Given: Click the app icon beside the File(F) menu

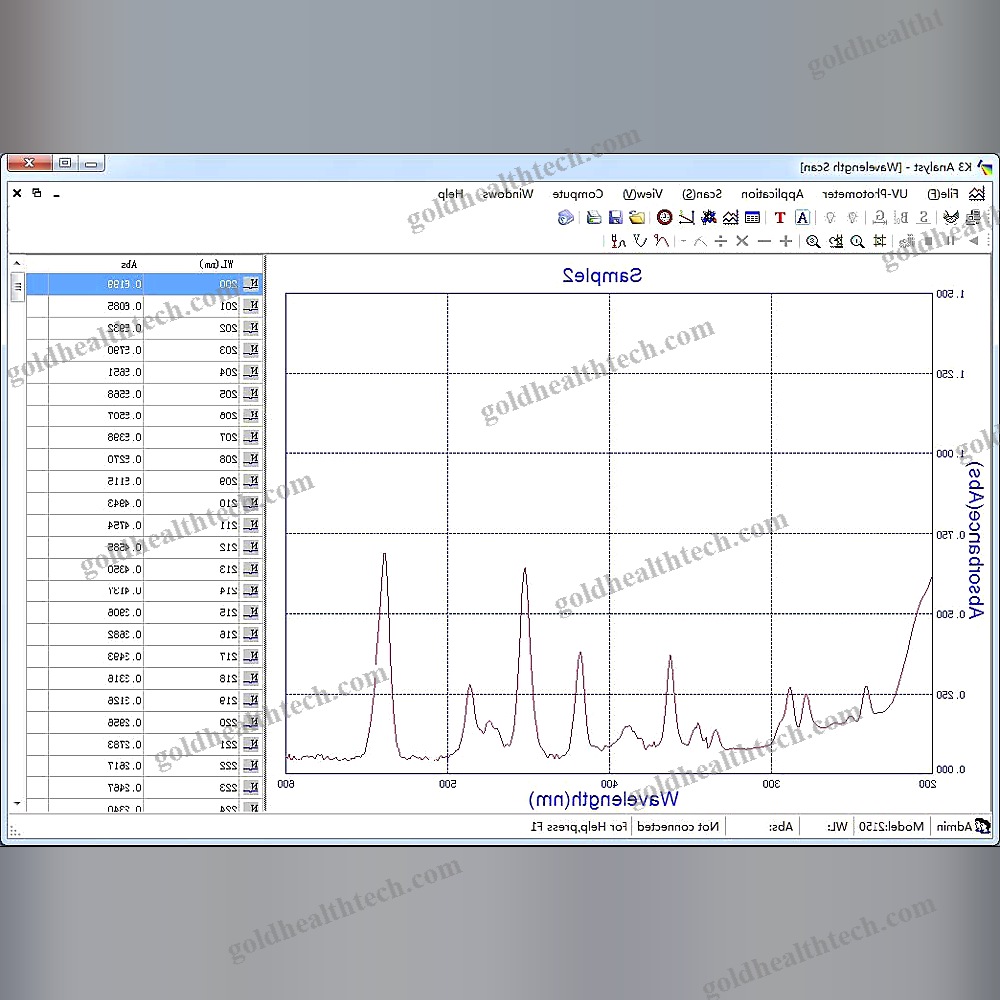Looking at the screenshot, I should pos(976,194).
